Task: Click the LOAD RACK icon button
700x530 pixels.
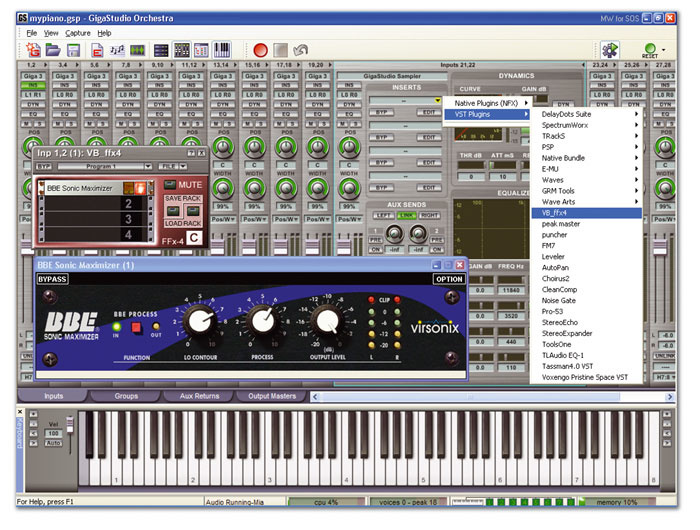Action: coord(193,211)
